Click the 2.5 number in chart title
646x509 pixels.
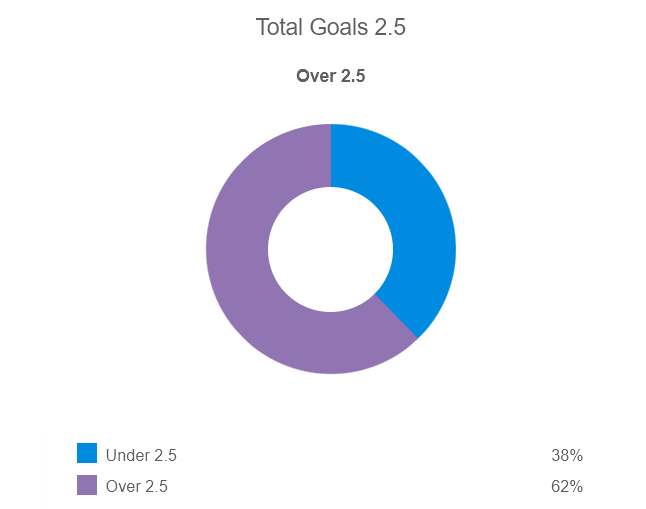point(388,27)
